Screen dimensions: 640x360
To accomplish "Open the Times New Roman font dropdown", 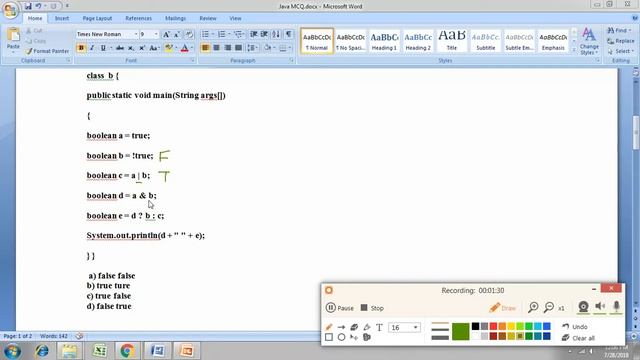I will [136, 34].
